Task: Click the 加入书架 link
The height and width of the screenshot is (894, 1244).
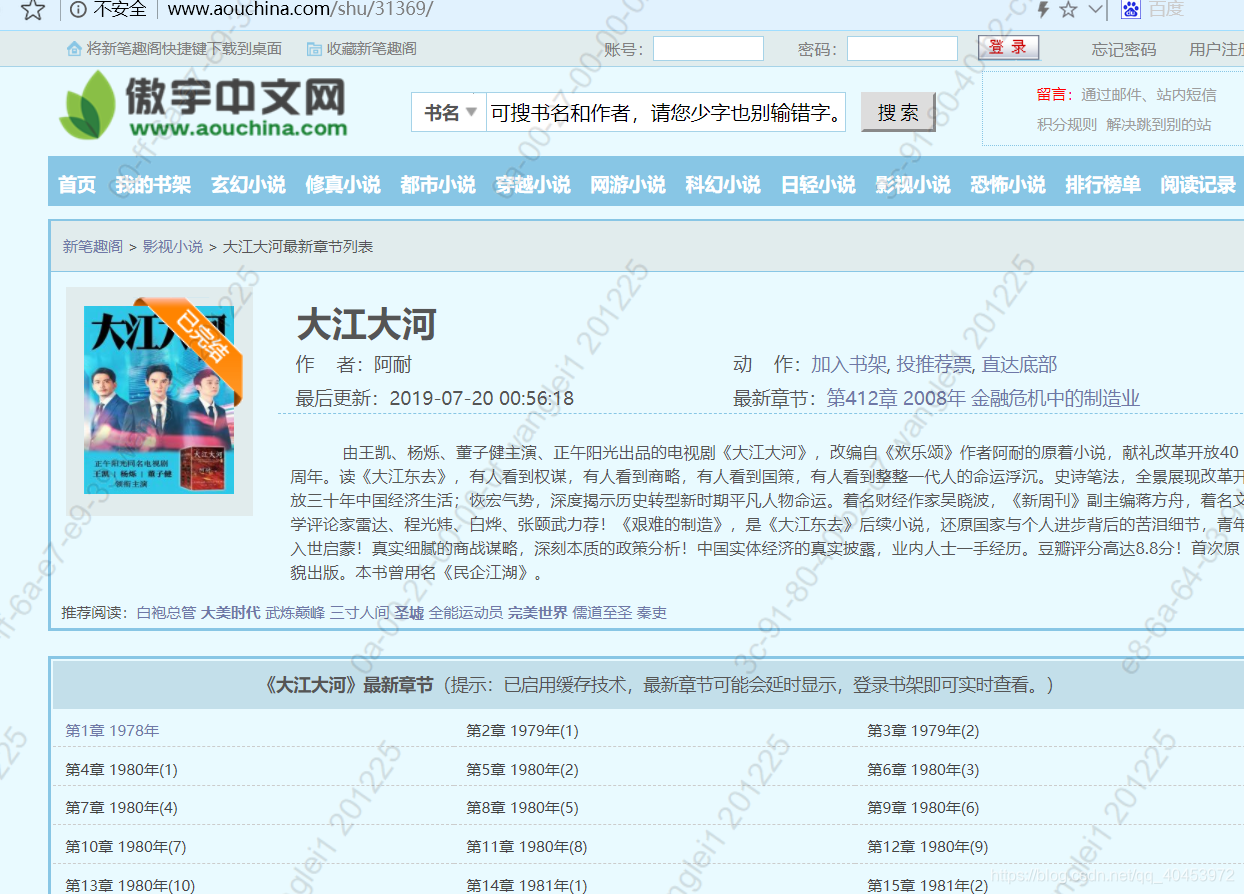Action: coord(849,364)
